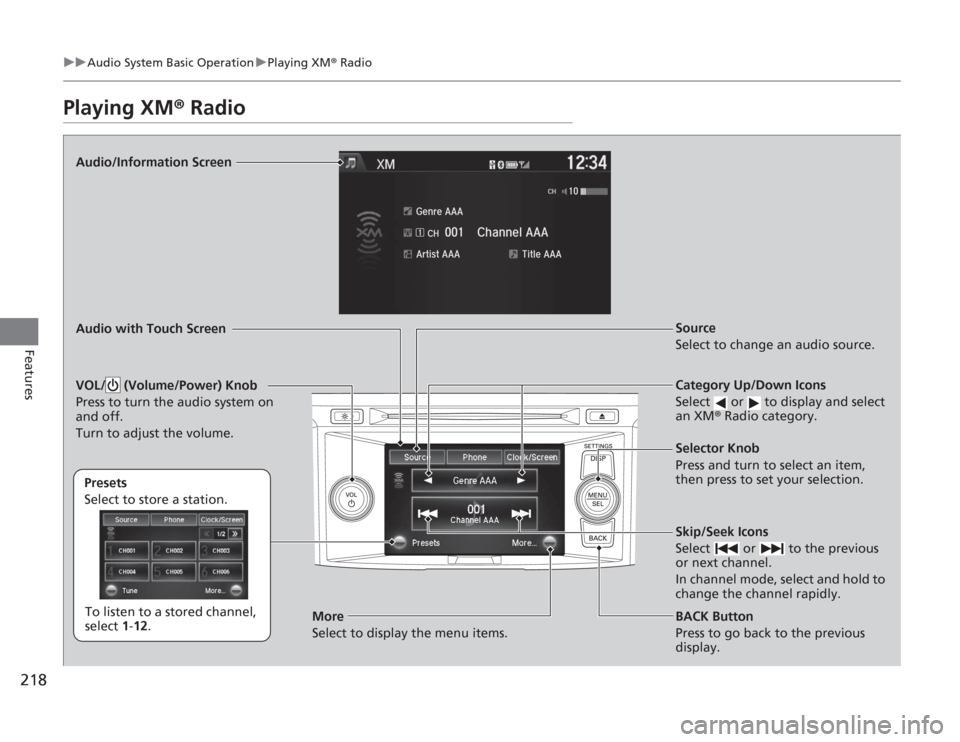Viewport: 960px width, 742px height.
Task: Click "Select to change an audio source." text
Action: tap(774, 345)
